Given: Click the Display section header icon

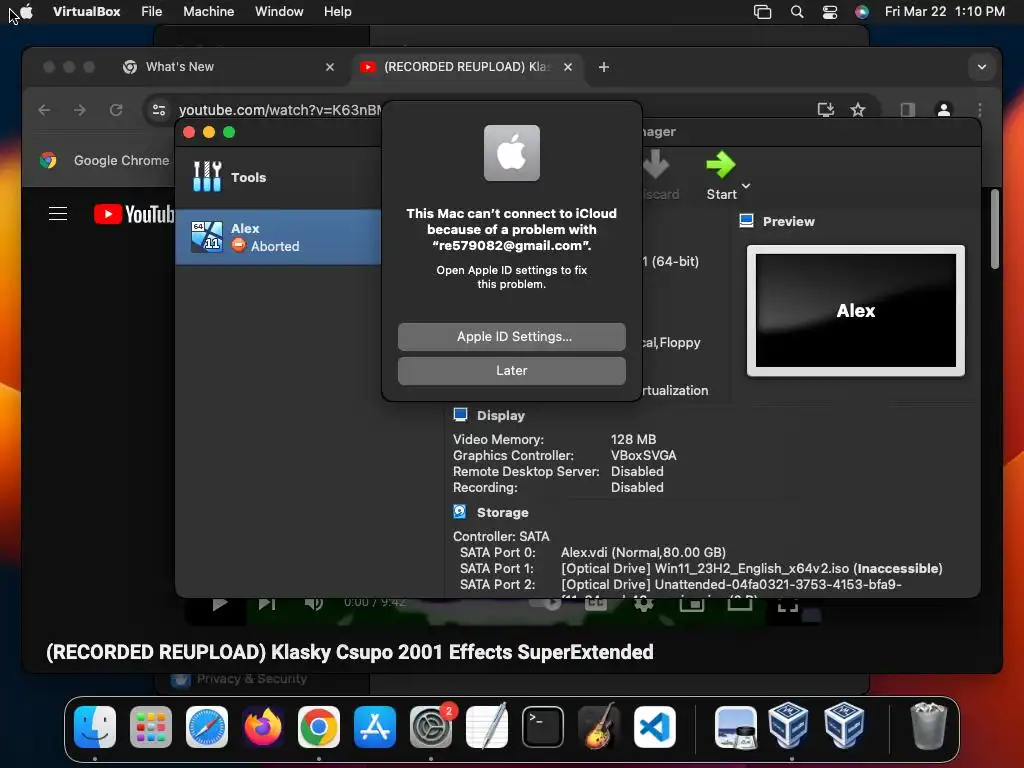Looking at the screenshot, I should (460, 415).
